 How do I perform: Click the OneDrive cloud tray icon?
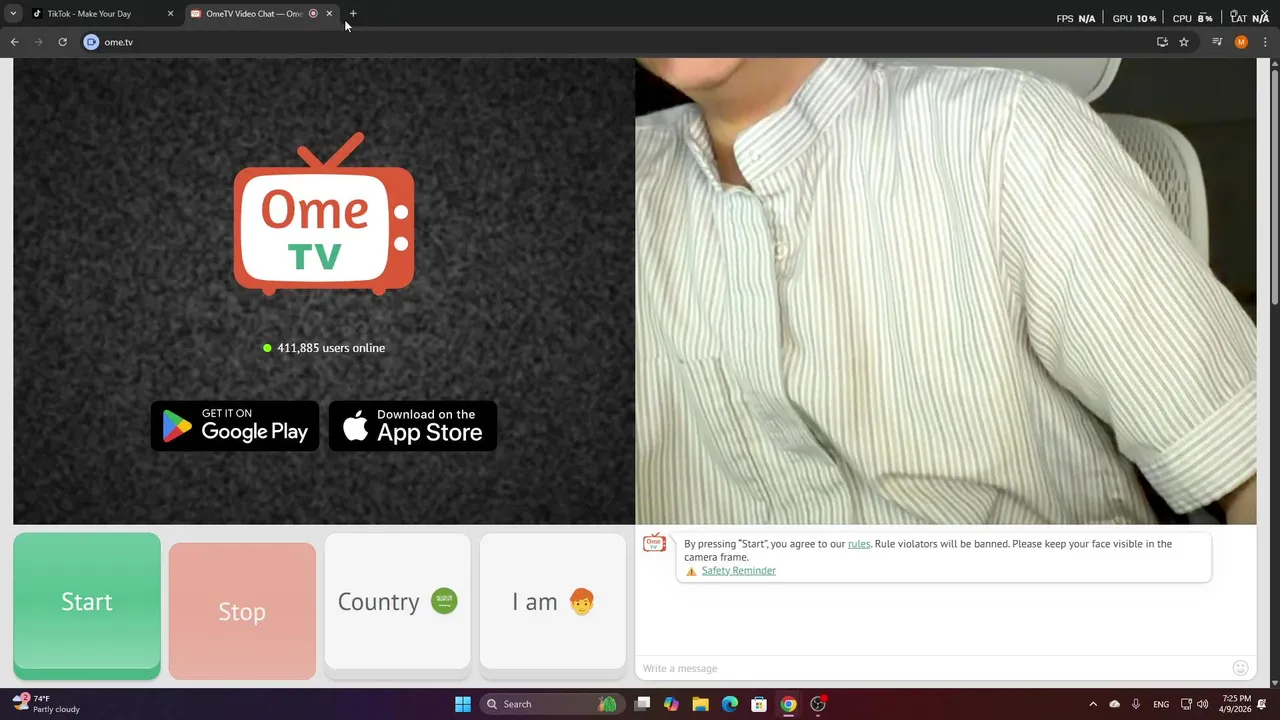pos(1114,704)
